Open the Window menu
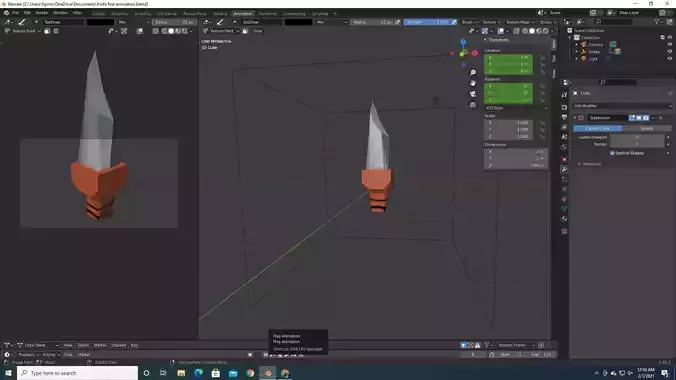 click(x=60, y=13)
